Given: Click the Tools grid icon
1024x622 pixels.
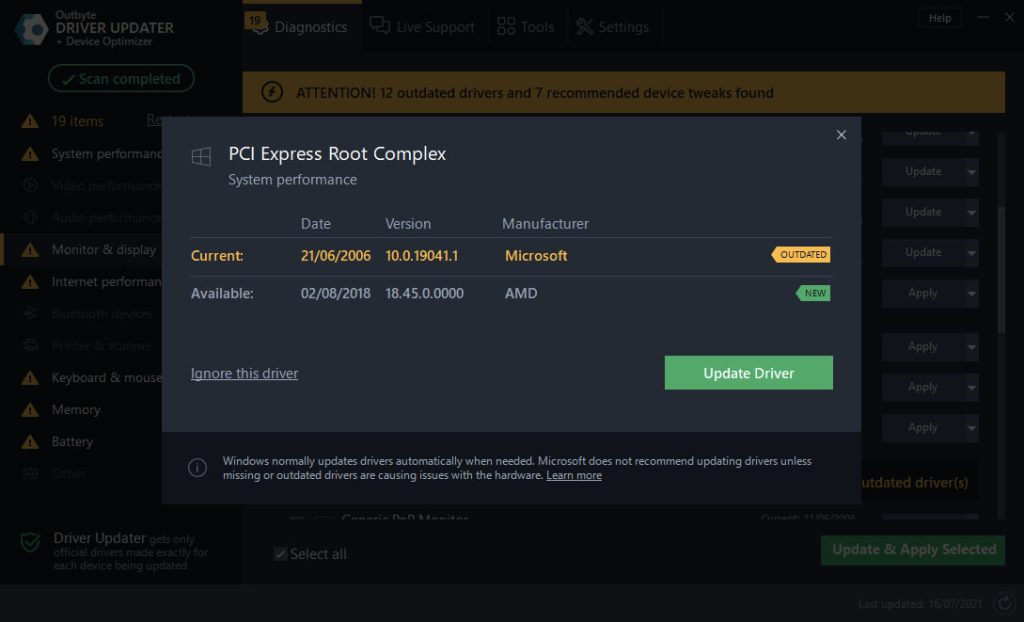Looking at the screenshot, I should coord(506,26).
